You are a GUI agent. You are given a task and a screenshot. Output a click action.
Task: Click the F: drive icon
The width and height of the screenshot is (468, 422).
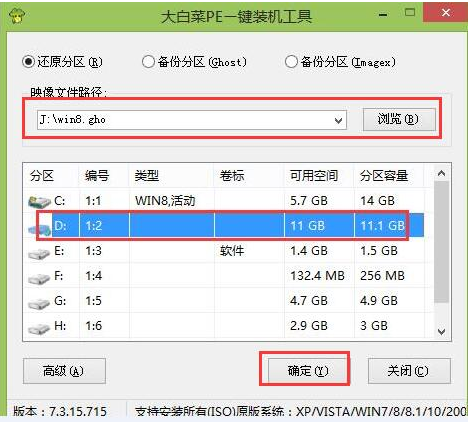pos(39,279)
